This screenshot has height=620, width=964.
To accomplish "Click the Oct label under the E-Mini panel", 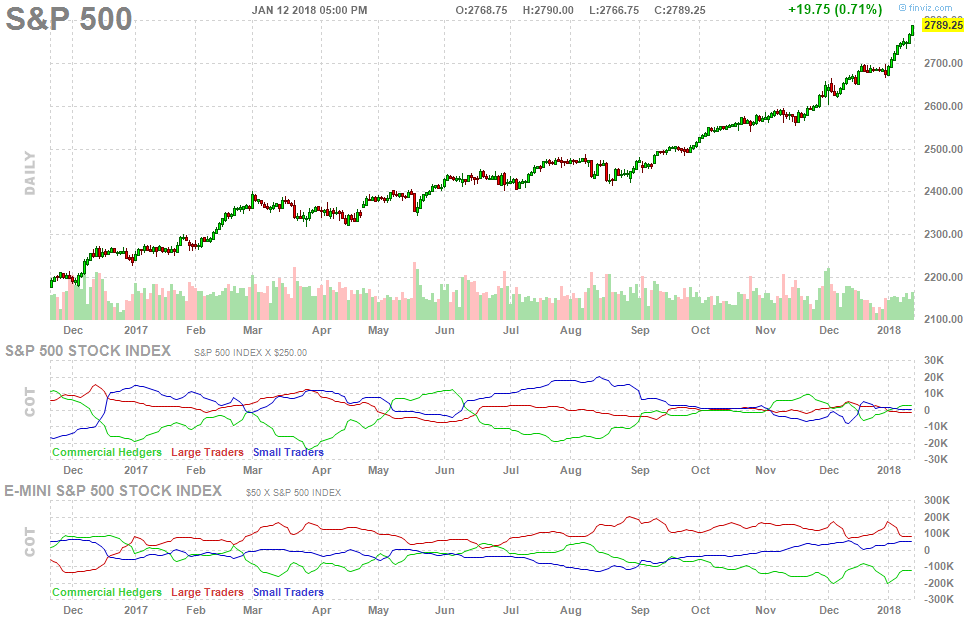I will (x=700, y=610).
